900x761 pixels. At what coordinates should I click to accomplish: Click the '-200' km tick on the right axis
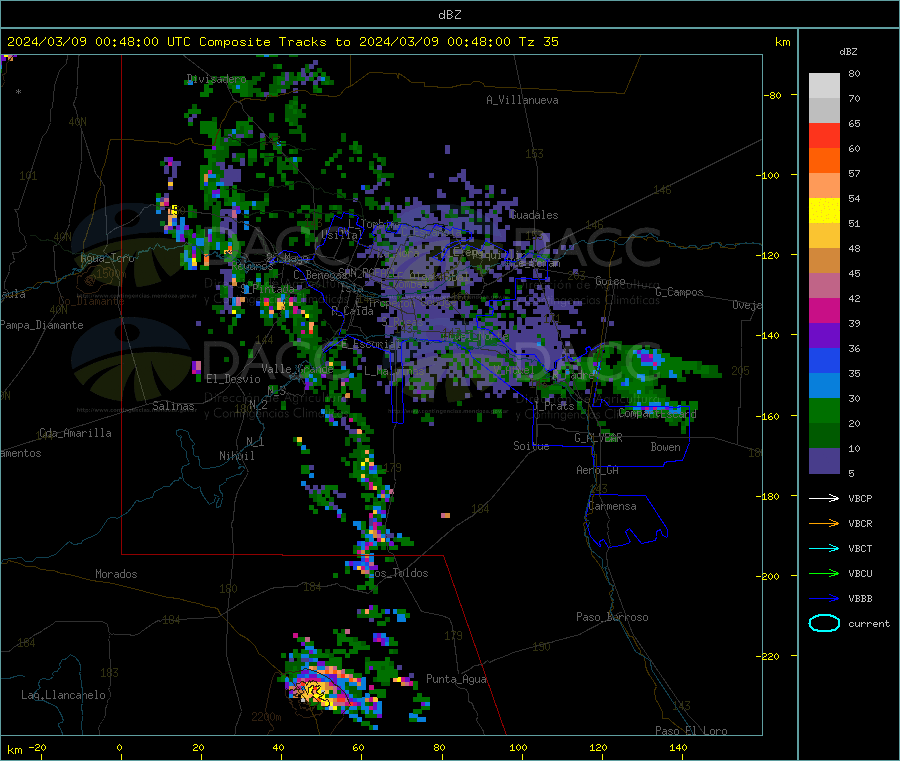769,576
